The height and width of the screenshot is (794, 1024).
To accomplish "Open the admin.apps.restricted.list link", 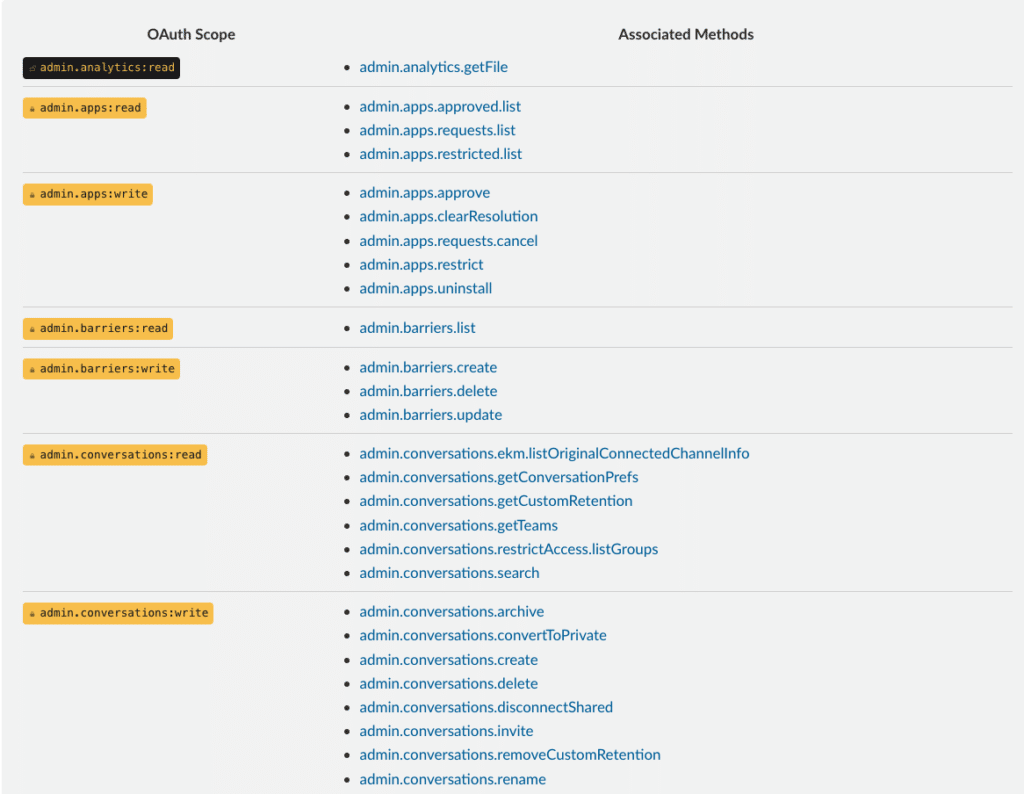I will tap(441, 154).
